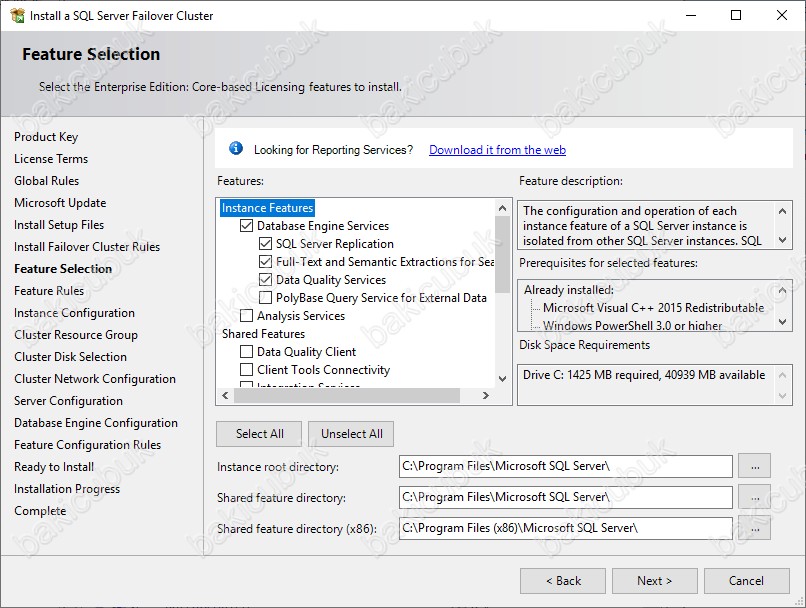
Task: Click the Microsoft Update step in sidebar
Action: click(60, 203)
